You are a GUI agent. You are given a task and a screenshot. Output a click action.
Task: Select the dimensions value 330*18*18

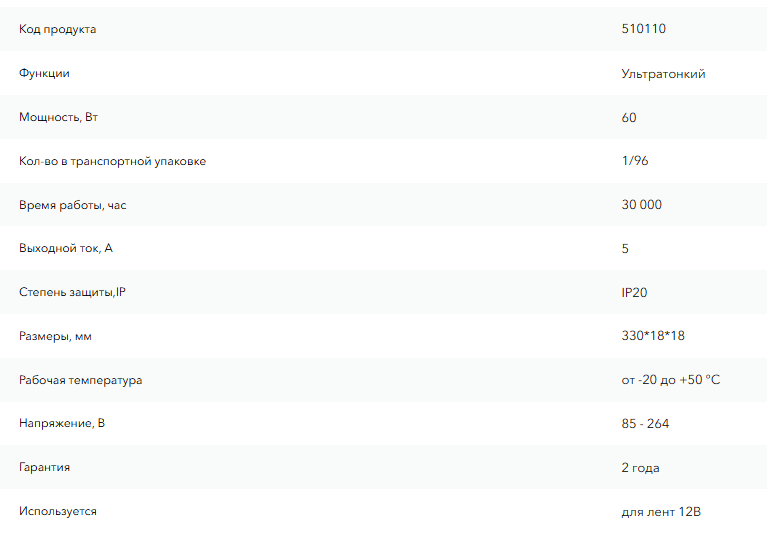tap(653, 336)
